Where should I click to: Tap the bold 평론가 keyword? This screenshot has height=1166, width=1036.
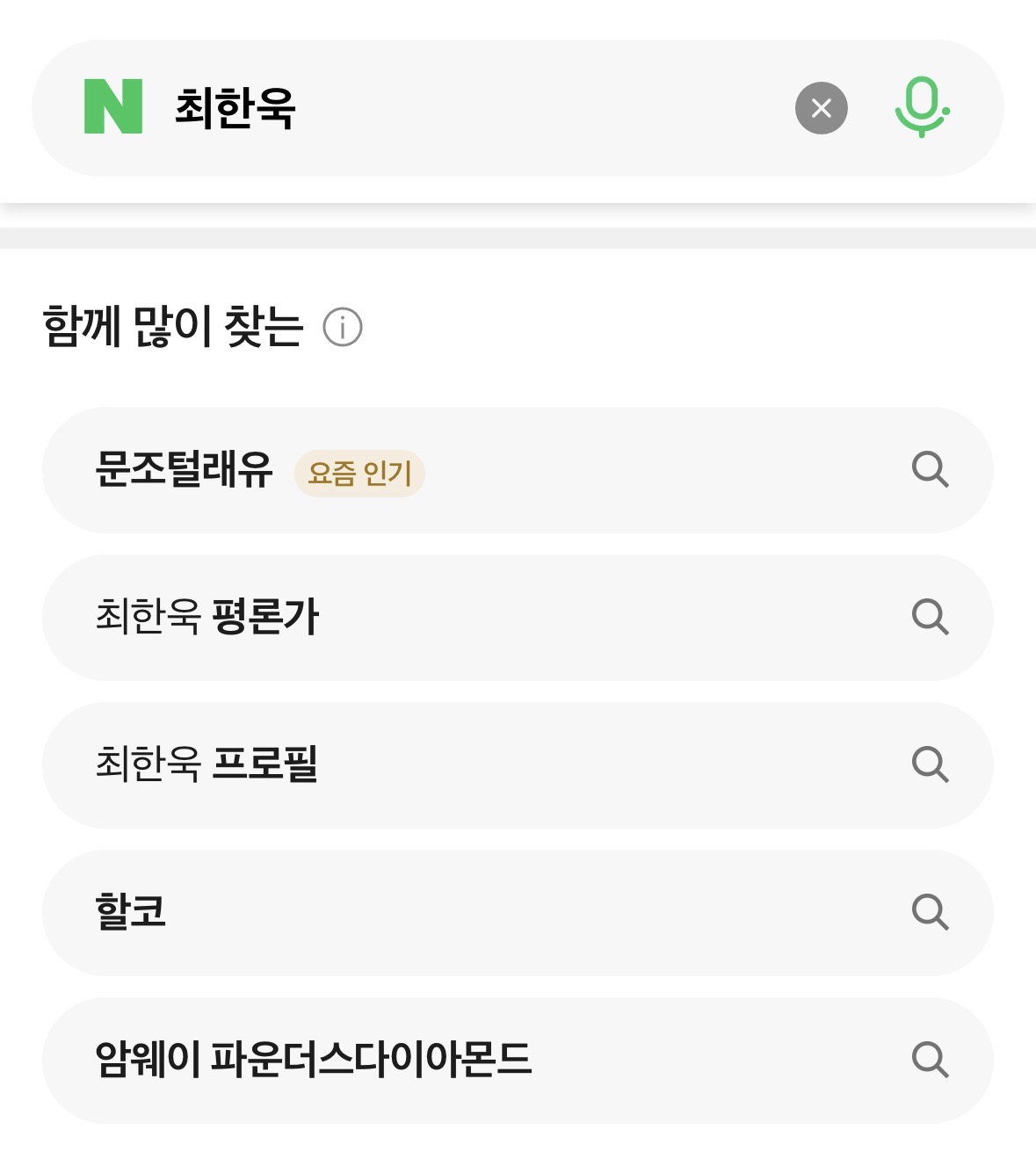[x=265, y=618]
